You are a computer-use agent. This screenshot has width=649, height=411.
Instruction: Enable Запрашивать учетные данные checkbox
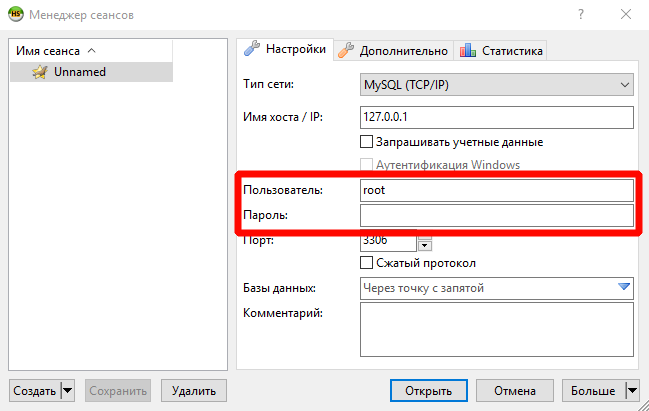367,142
